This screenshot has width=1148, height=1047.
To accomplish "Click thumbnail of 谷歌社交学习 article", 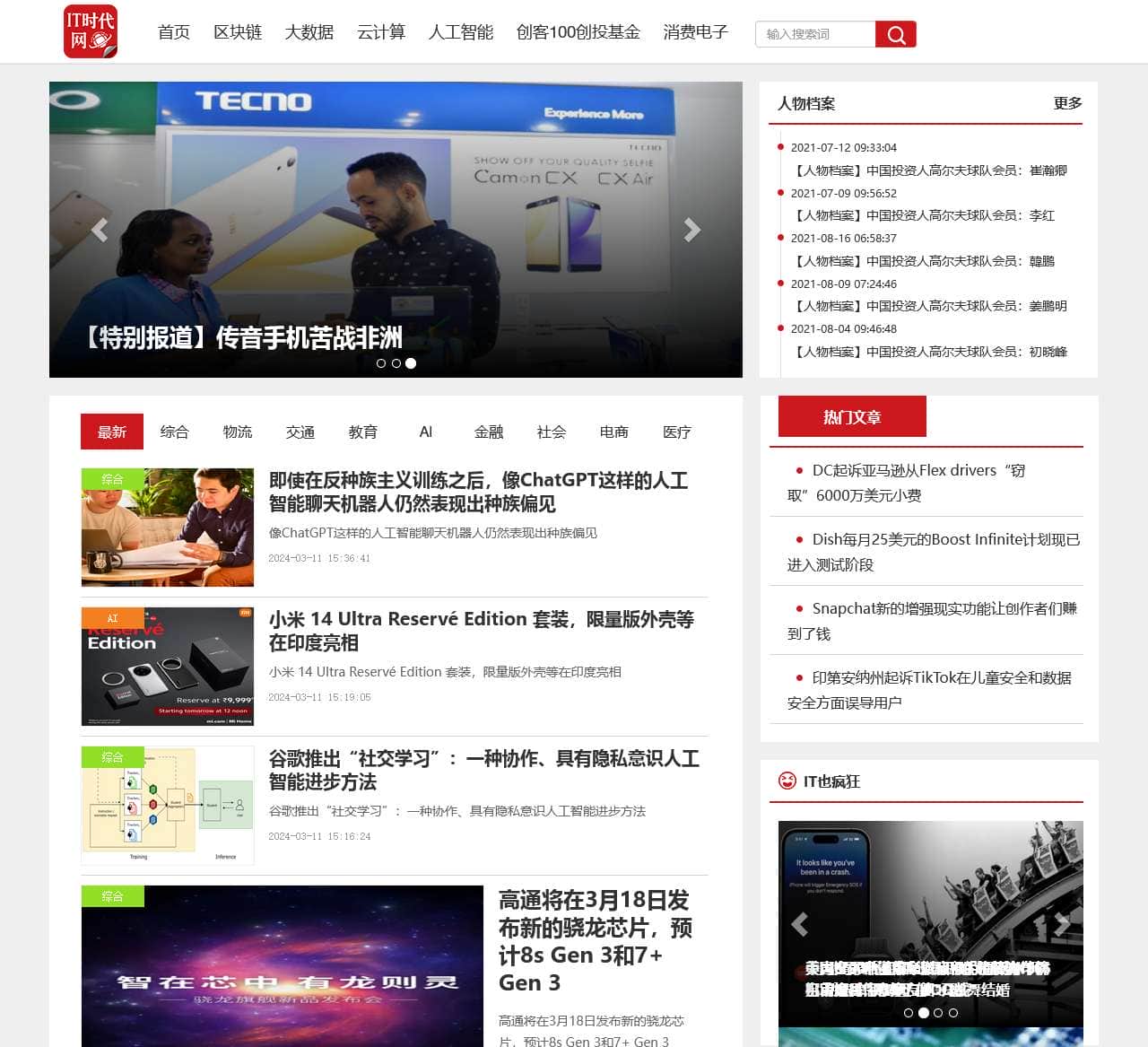I will pyautogui.click(x=168, y=806).
